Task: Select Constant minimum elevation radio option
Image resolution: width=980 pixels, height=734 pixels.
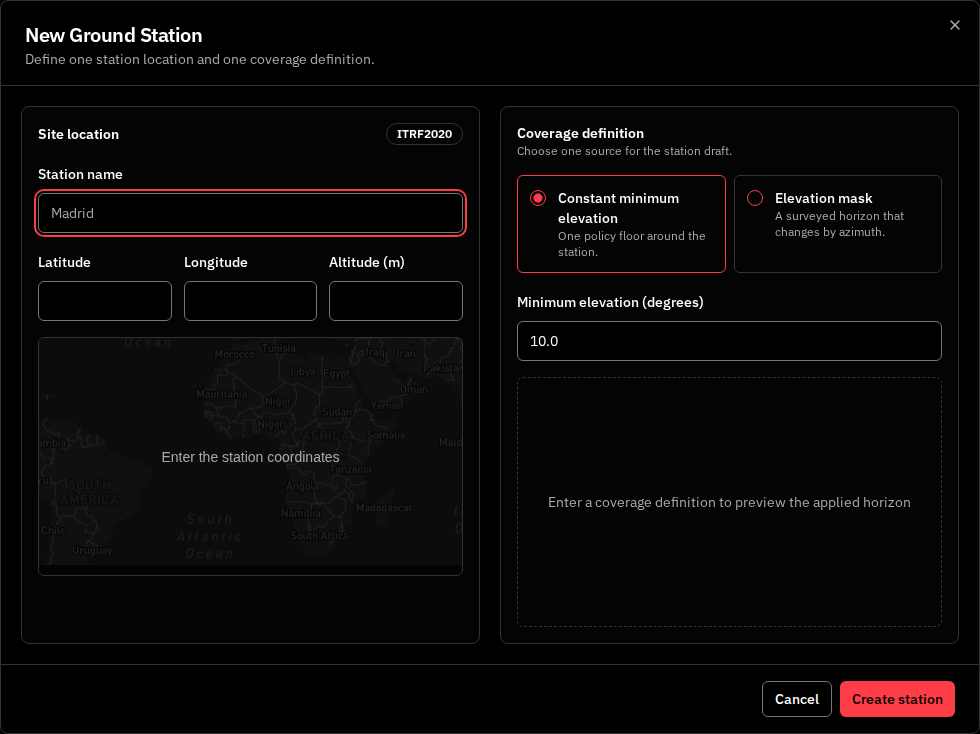Action: coord(621,224)
